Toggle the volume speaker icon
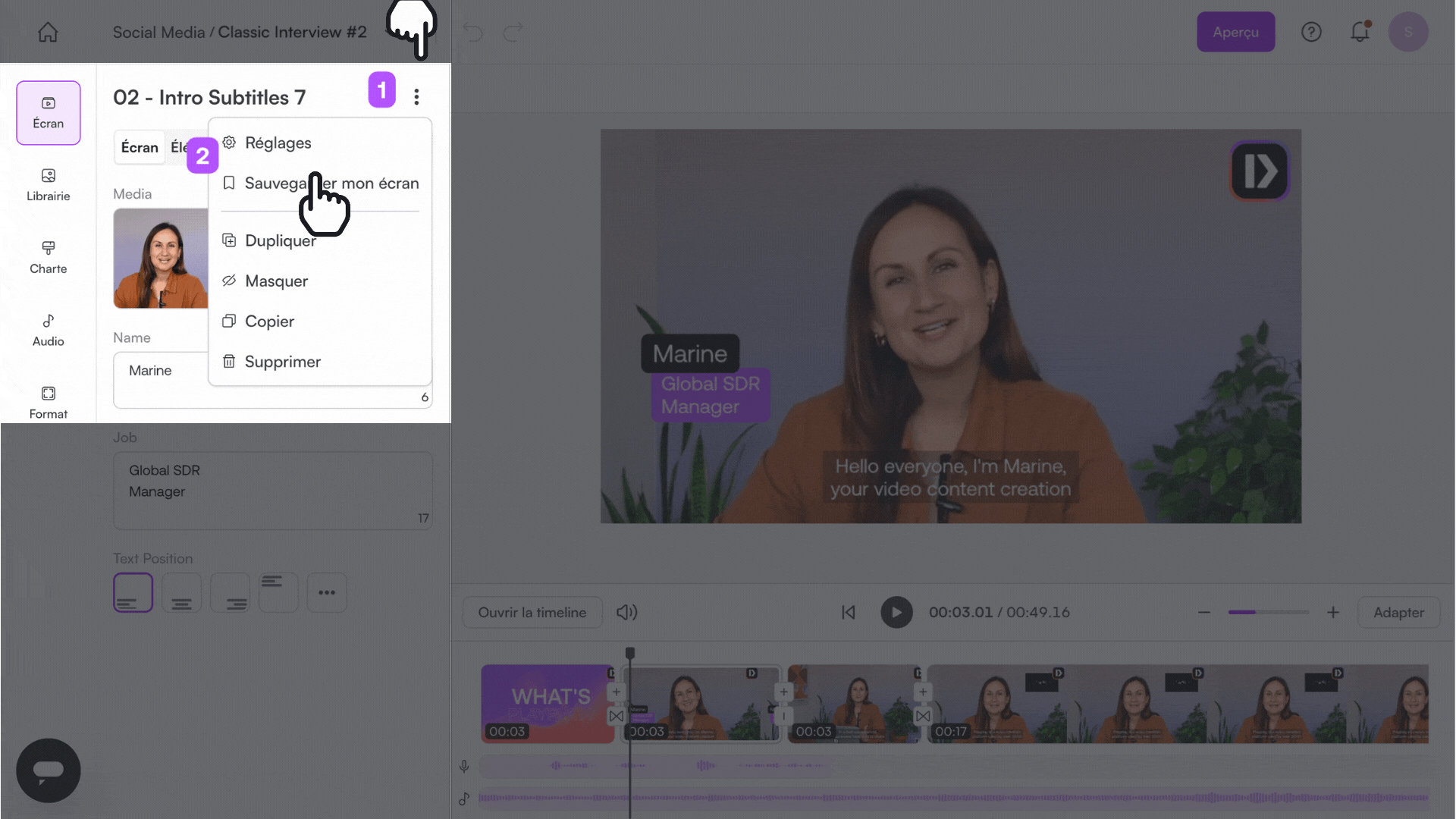Image resolution: width=1456 pixels, height=819 pixels. pos(626,612)
